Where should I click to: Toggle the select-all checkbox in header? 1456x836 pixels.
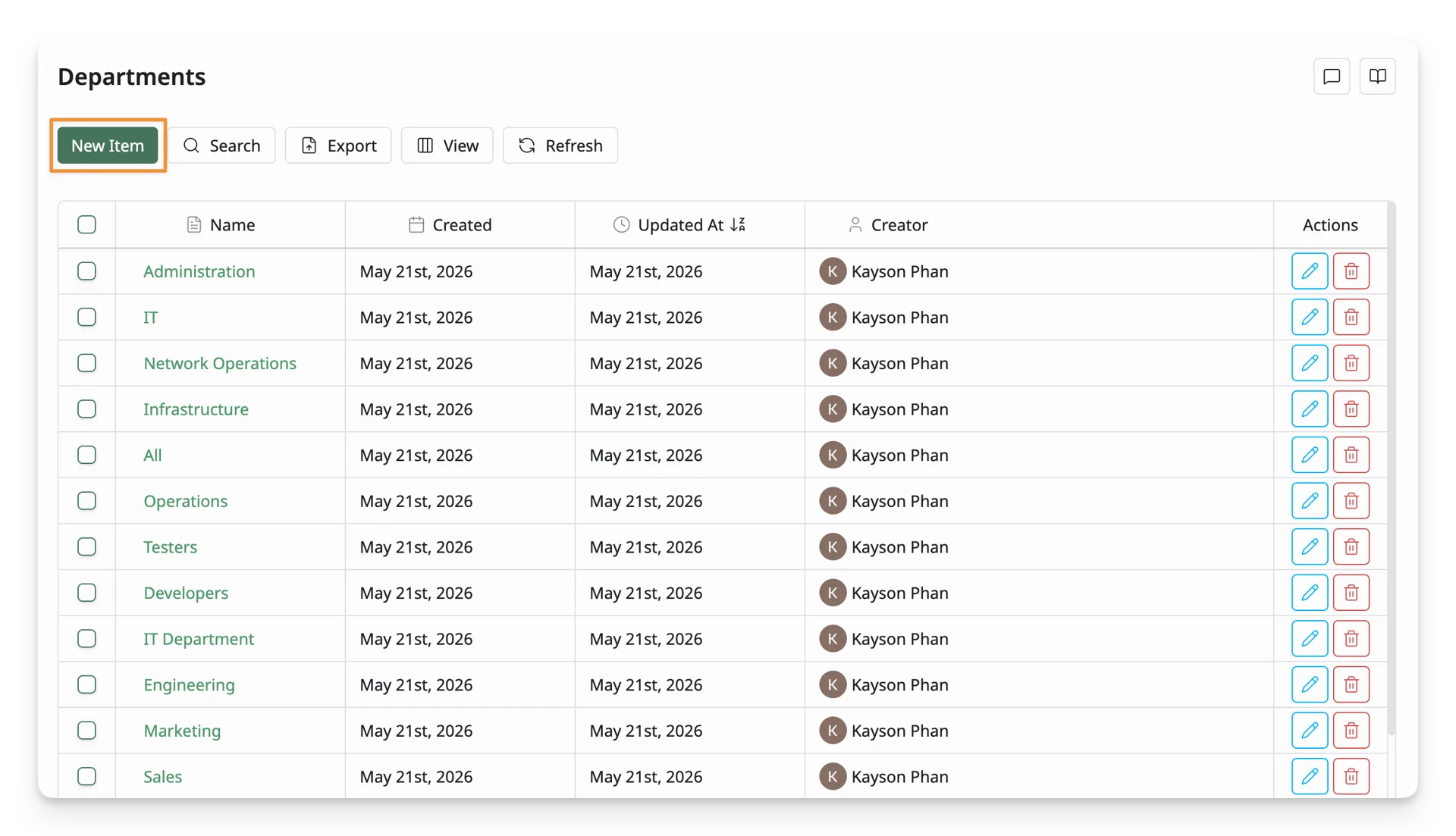pyautogui.click(x=86, y=224)
